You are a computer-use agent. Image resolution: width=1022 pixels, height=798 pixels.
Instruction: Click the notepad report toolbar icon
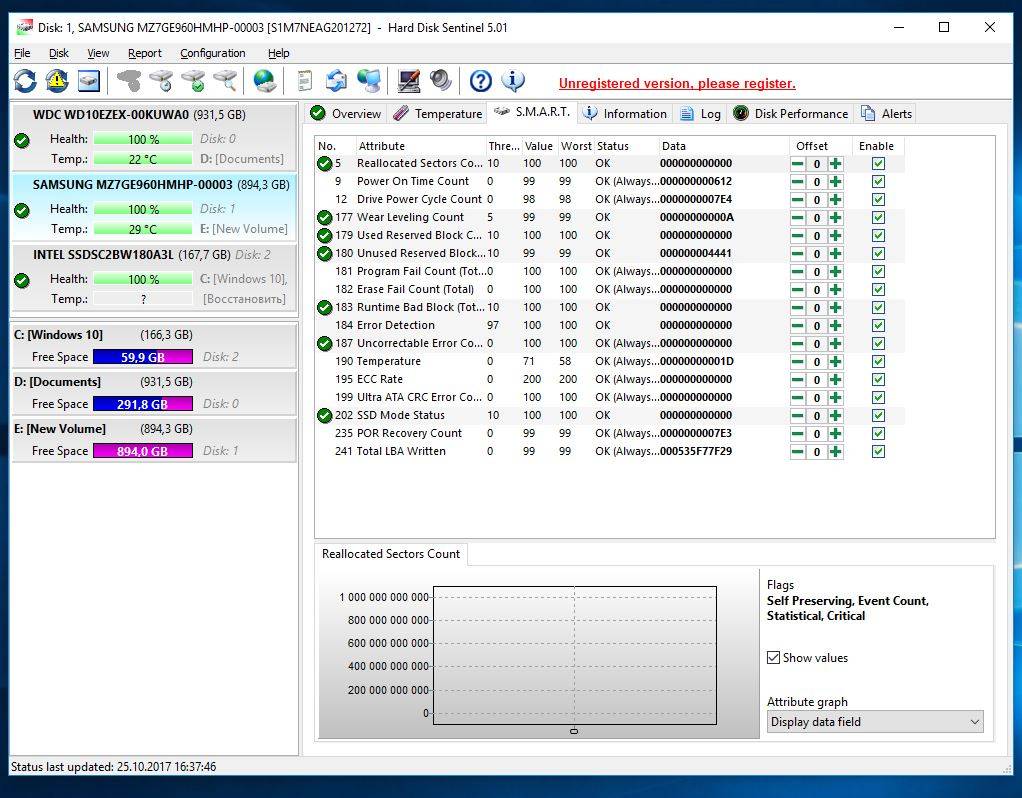coord(304,81)
